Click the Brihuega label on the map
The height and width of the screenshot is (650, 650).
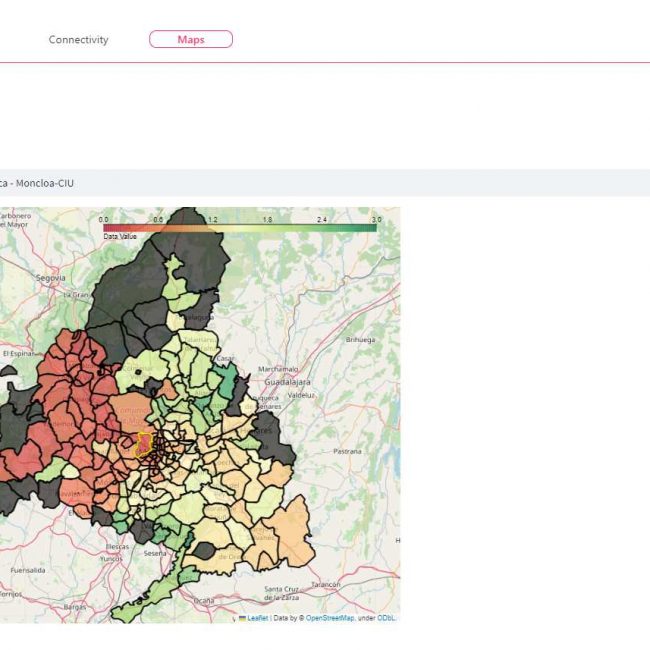[360, 340]
